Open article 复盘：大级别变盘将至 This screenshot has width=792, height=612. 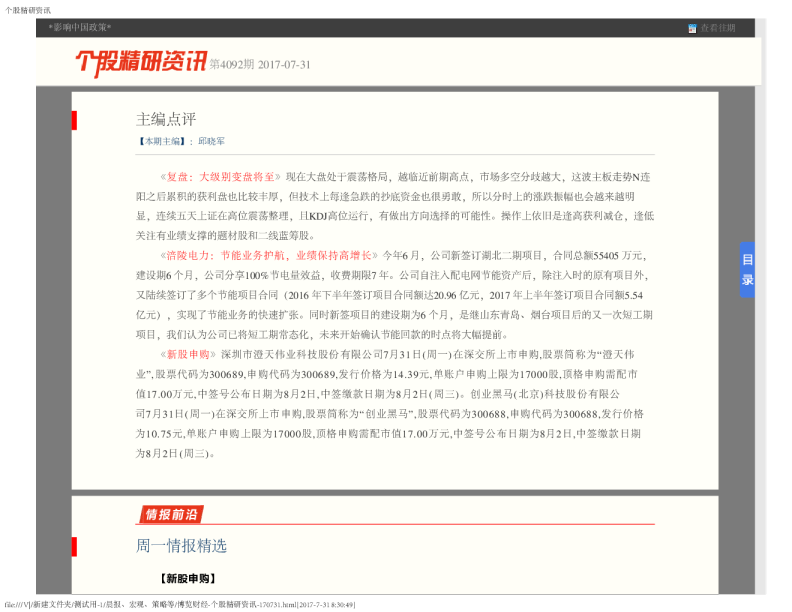220,177
